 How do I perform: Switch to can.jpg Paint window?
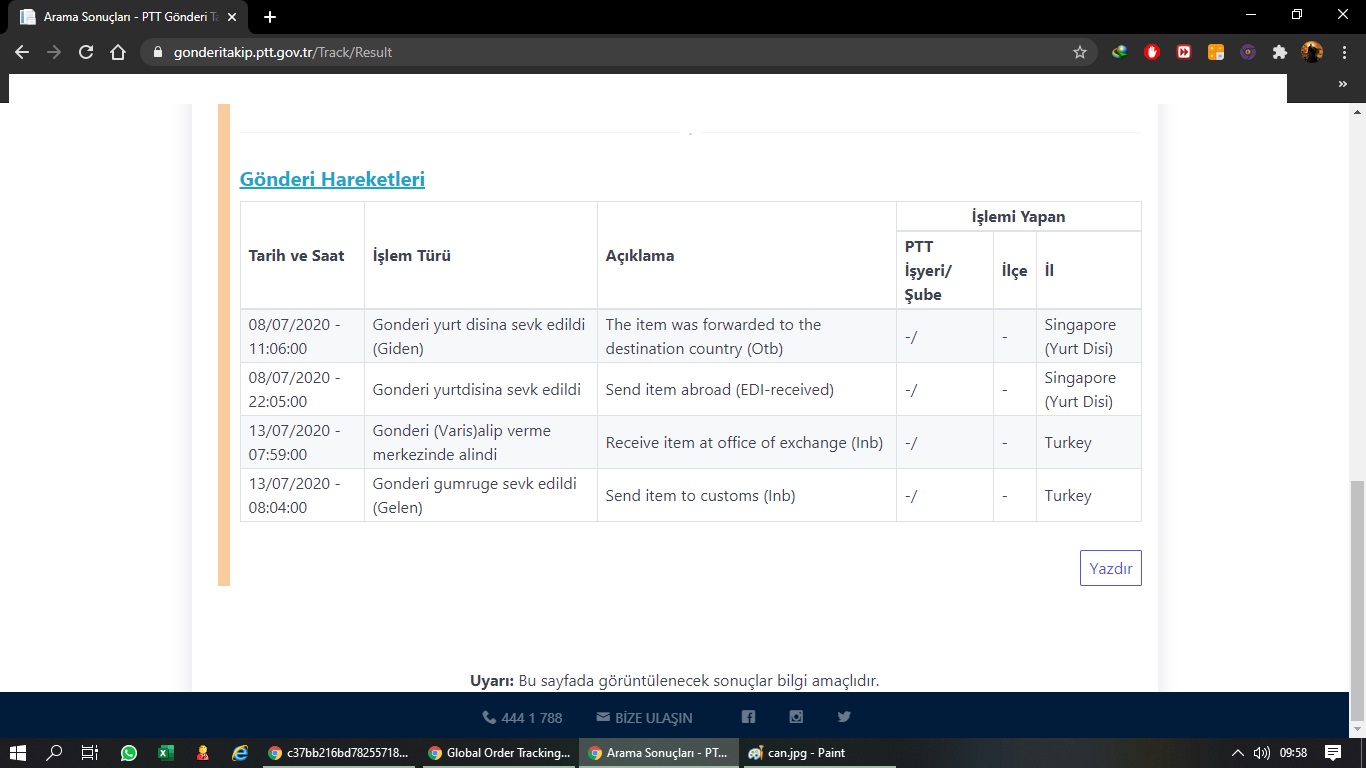(x=818, y=753)
